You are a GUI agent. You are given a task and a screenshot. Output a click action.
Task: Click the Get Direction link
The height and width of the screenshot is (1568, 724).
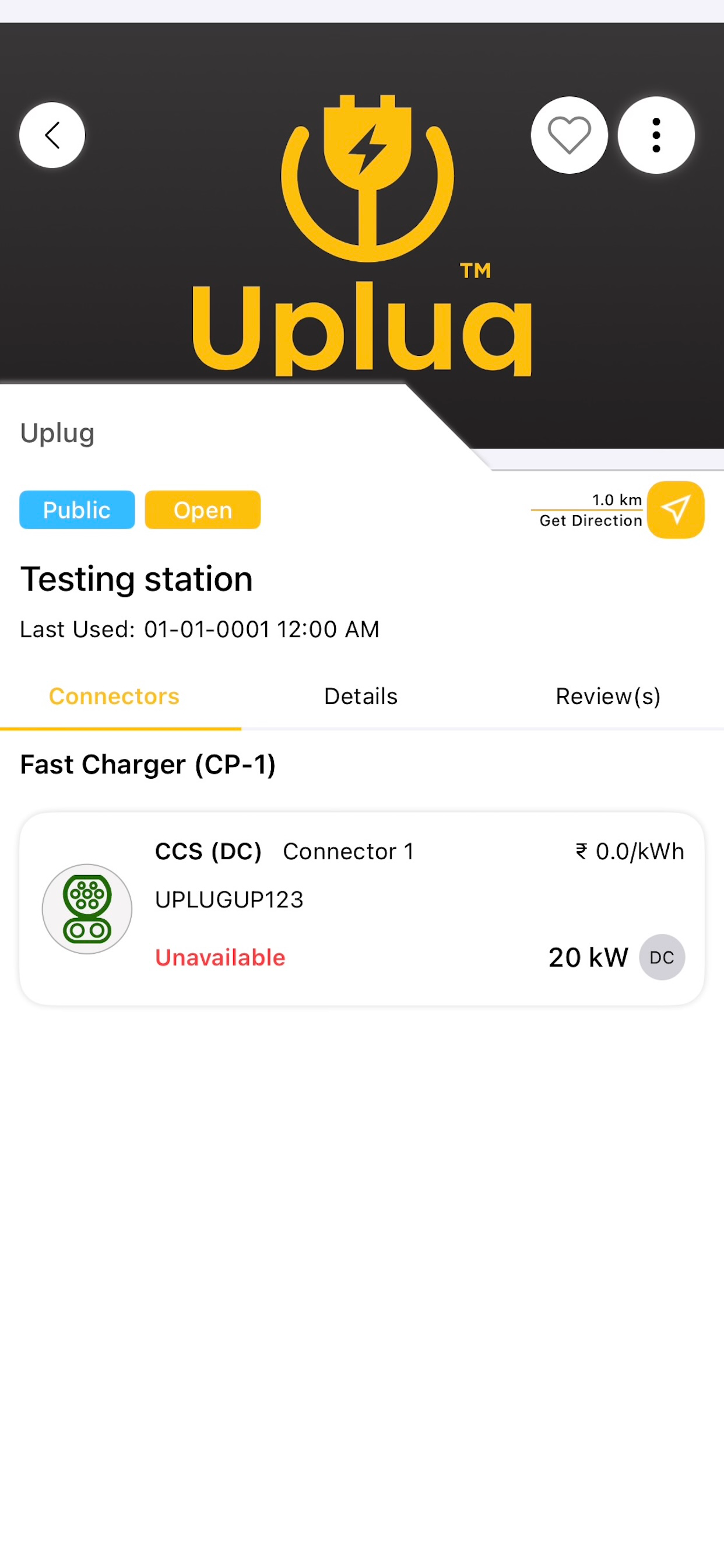(x=591, y=521)
